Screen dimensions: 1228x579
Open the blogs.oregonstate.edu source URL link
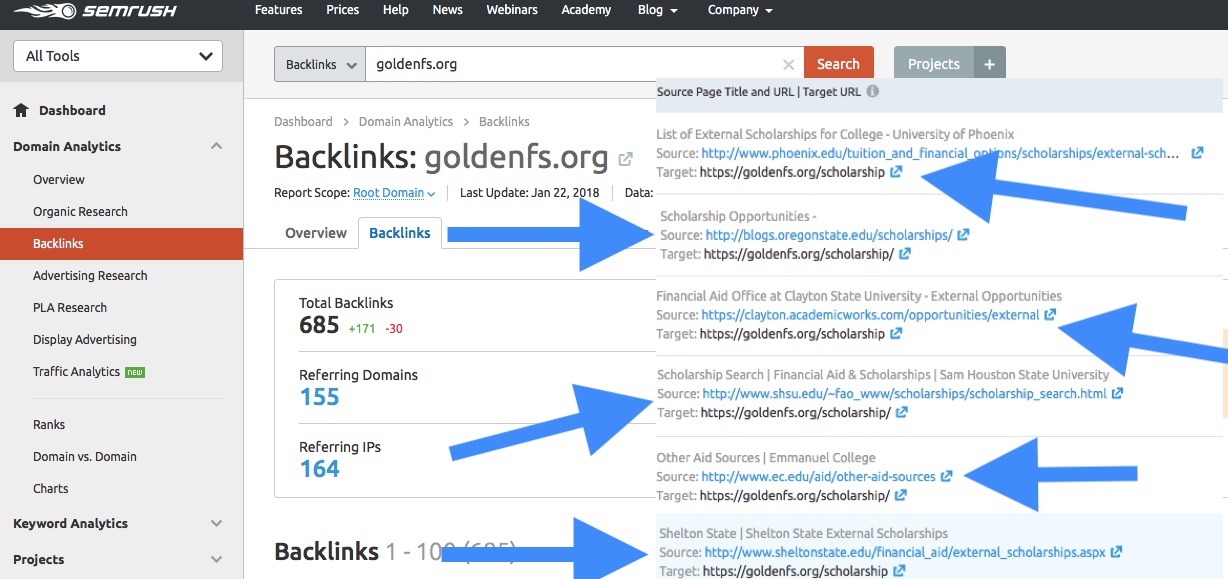click(x=829, y=236)
